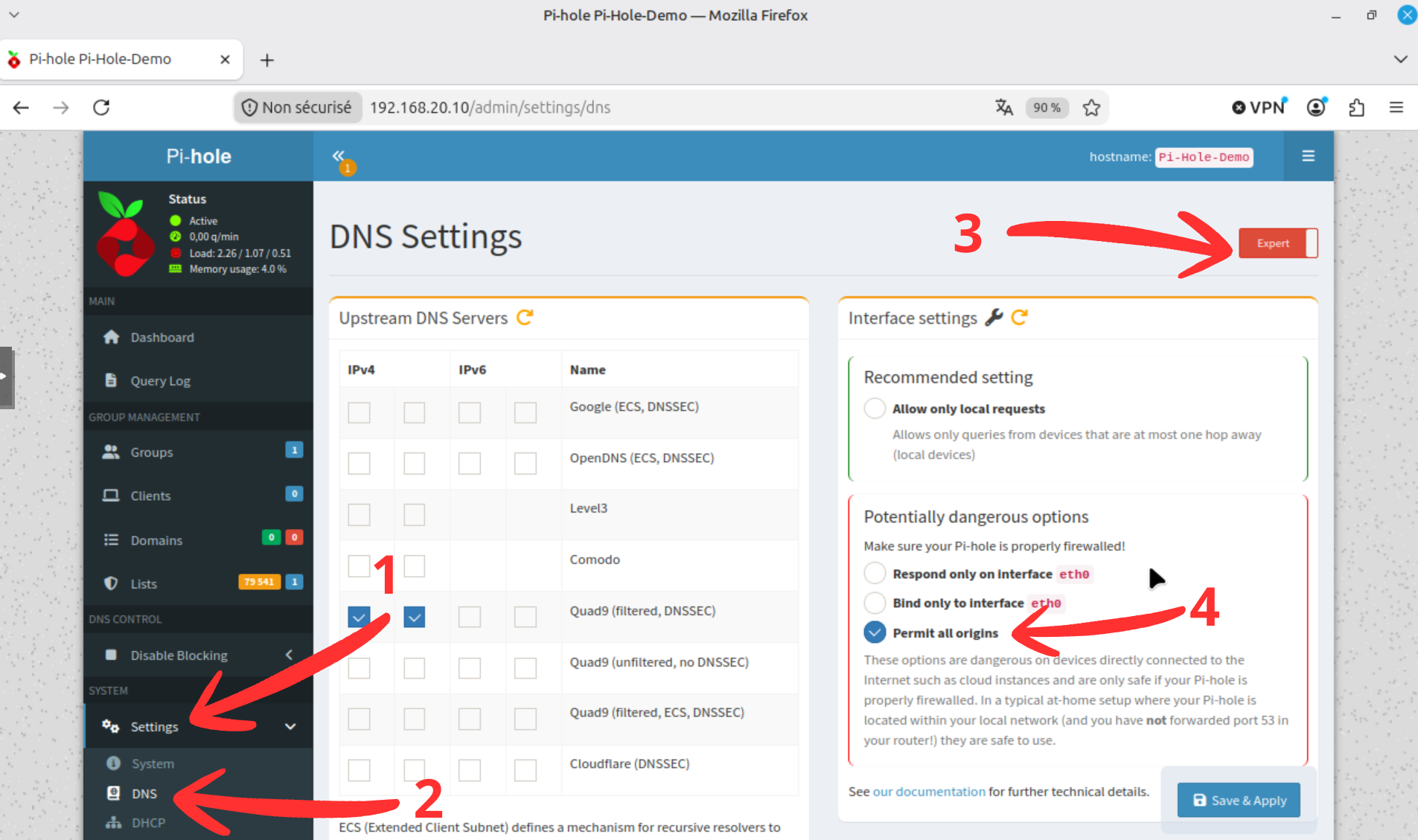Click the Interface settings restart icon
This screenshot has height=840, width=1418.
[1020, 318]
